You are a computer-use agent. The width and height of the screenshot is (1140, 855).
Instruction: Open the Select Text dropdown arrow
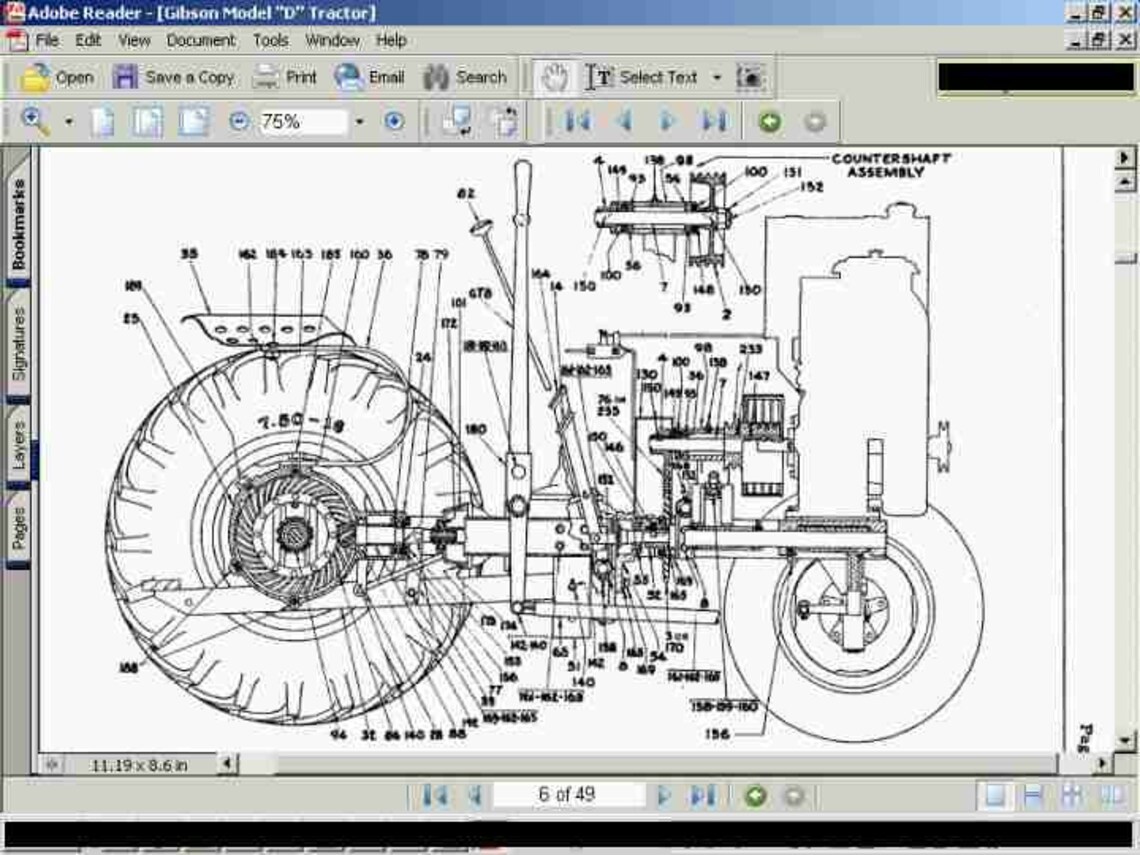[x=716, y=76]
